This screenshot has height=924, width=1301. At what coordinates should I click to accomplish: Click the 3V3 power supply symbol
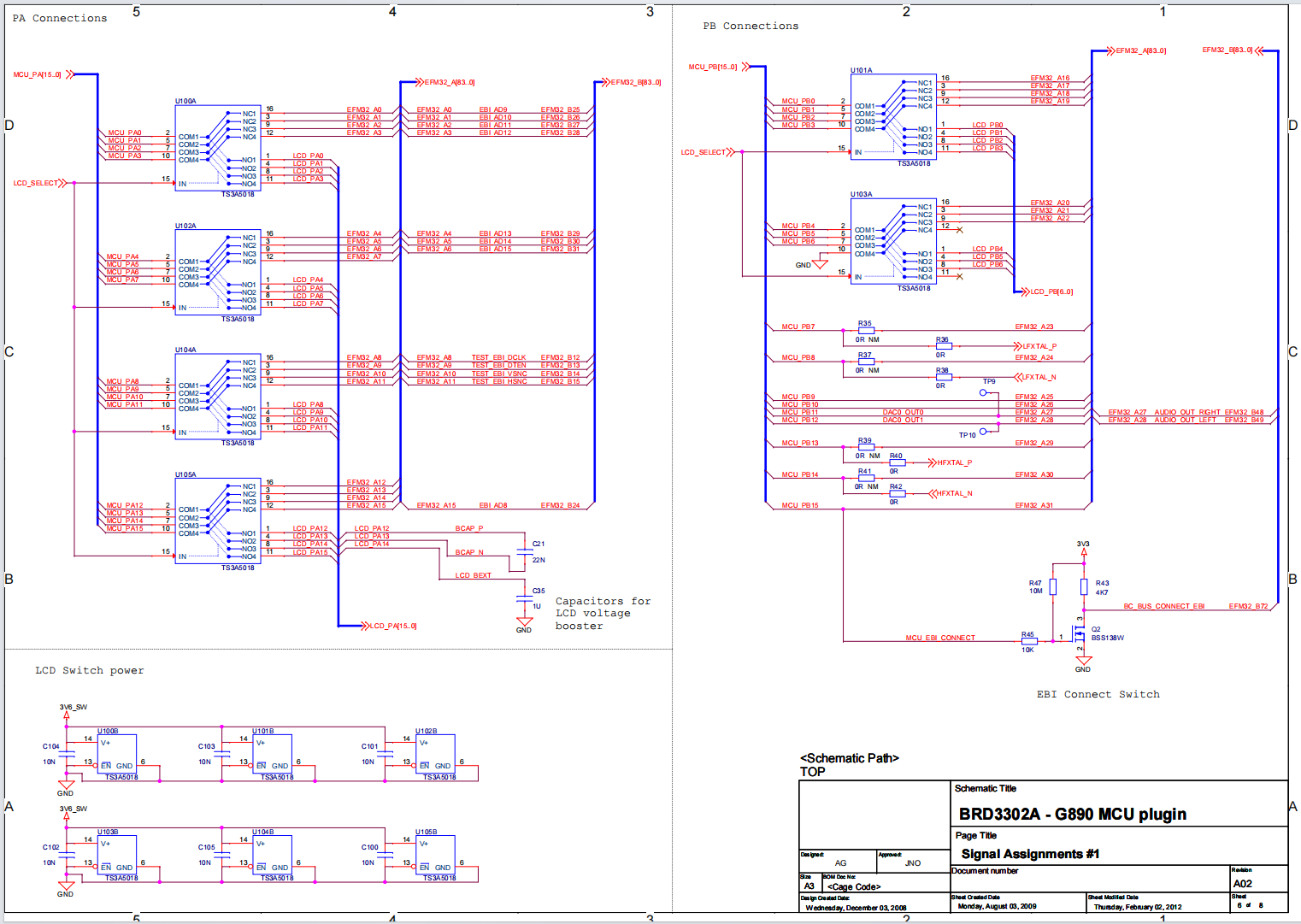click(1083, 550)
